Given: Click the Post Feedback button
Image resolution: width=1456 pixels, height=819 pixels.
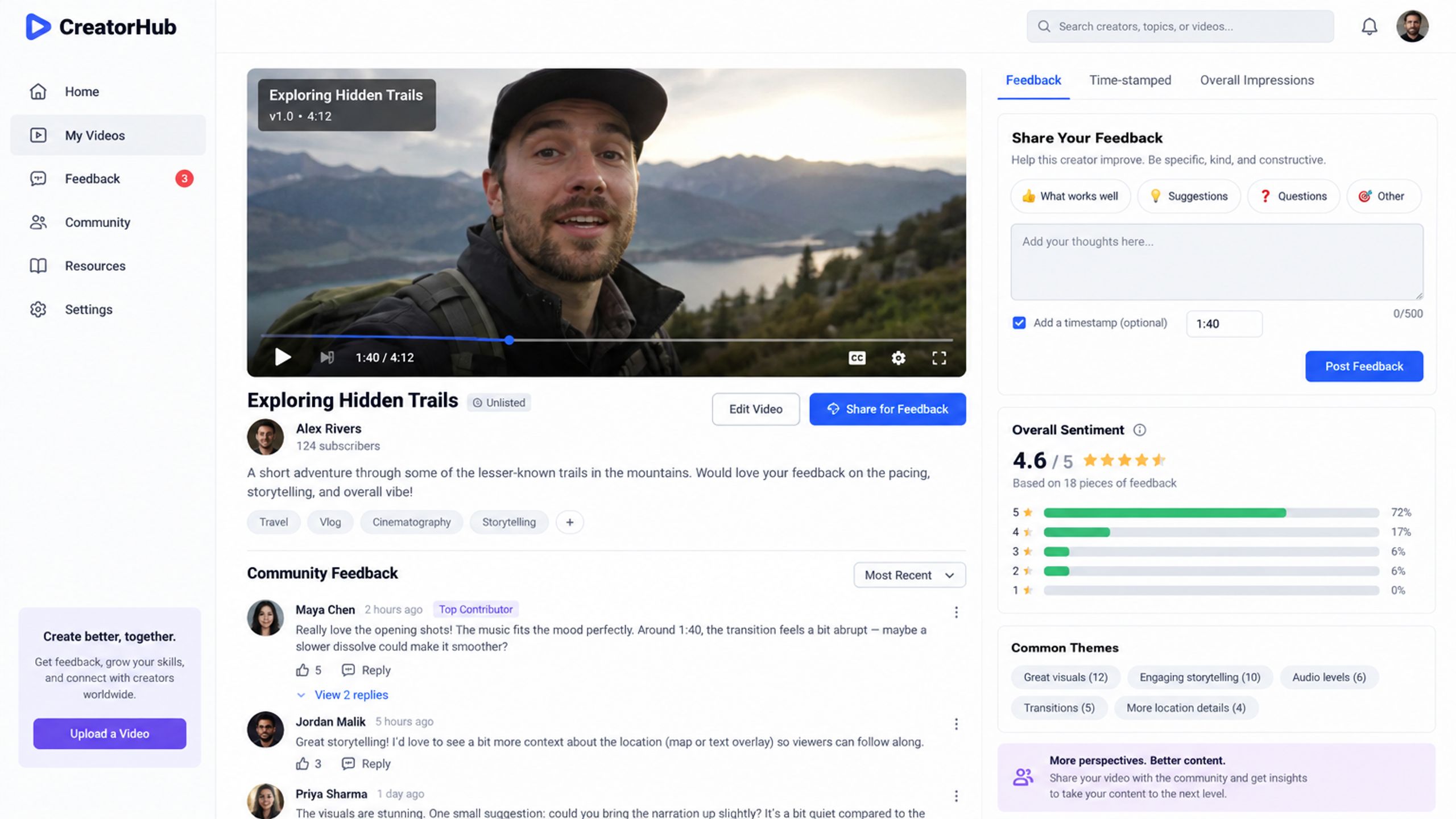Looking at the screenshot, I should (1364, 366).
